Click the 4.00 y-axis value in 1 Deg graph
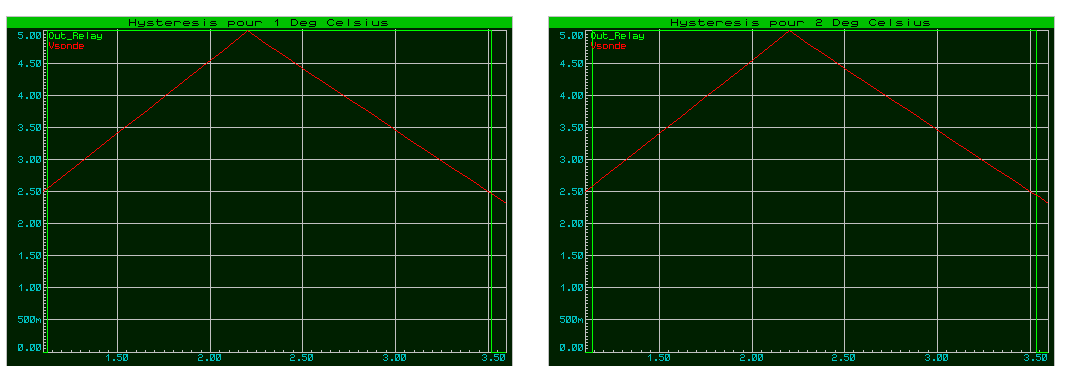The width and height of the screenshot is (1068, 378). point(29,95)
